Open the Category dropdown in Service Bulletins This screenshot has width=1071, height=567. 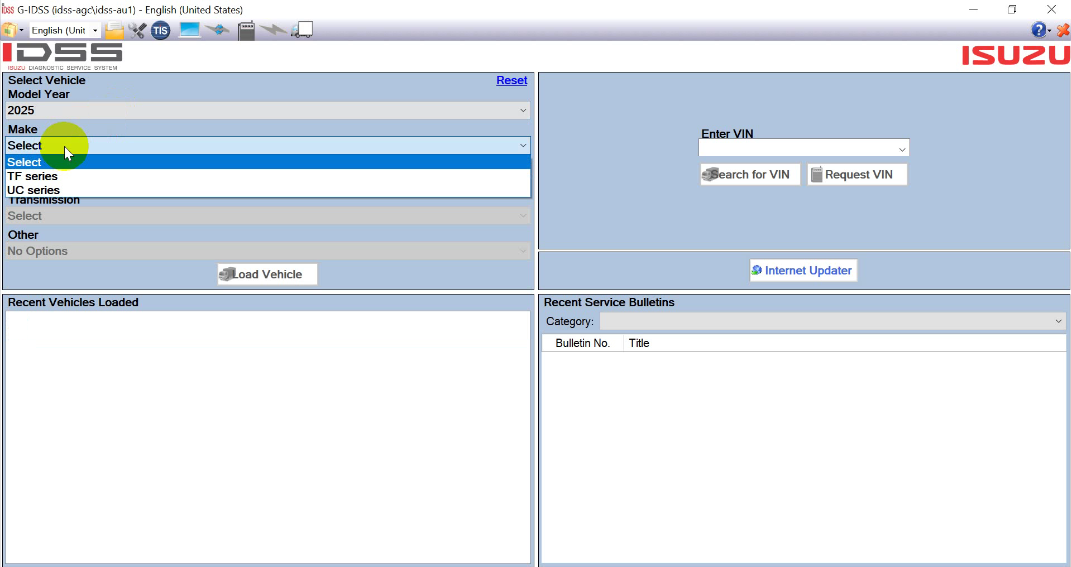coord(832,321)
